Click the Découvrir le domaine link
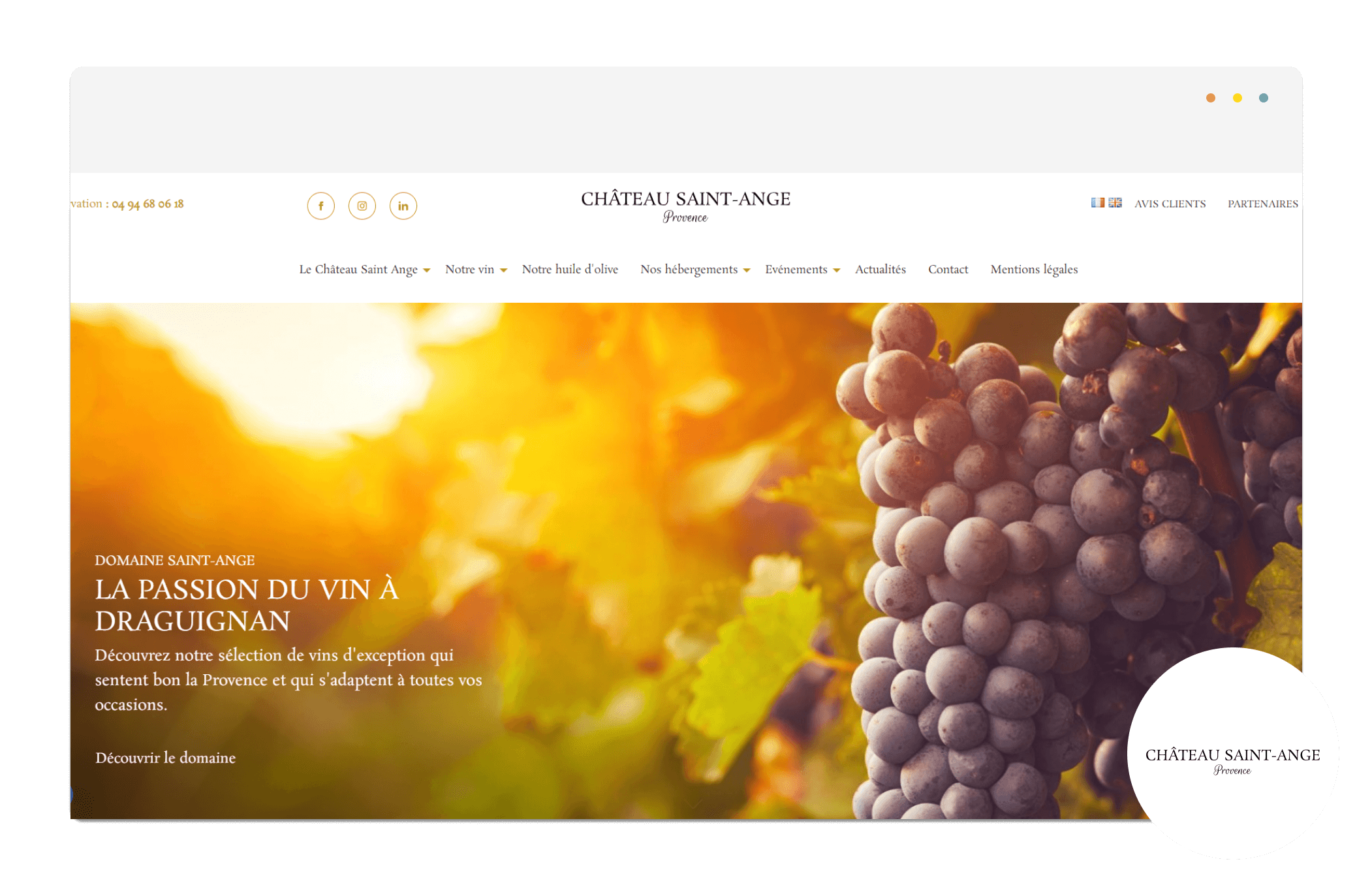 click(165, 758)
